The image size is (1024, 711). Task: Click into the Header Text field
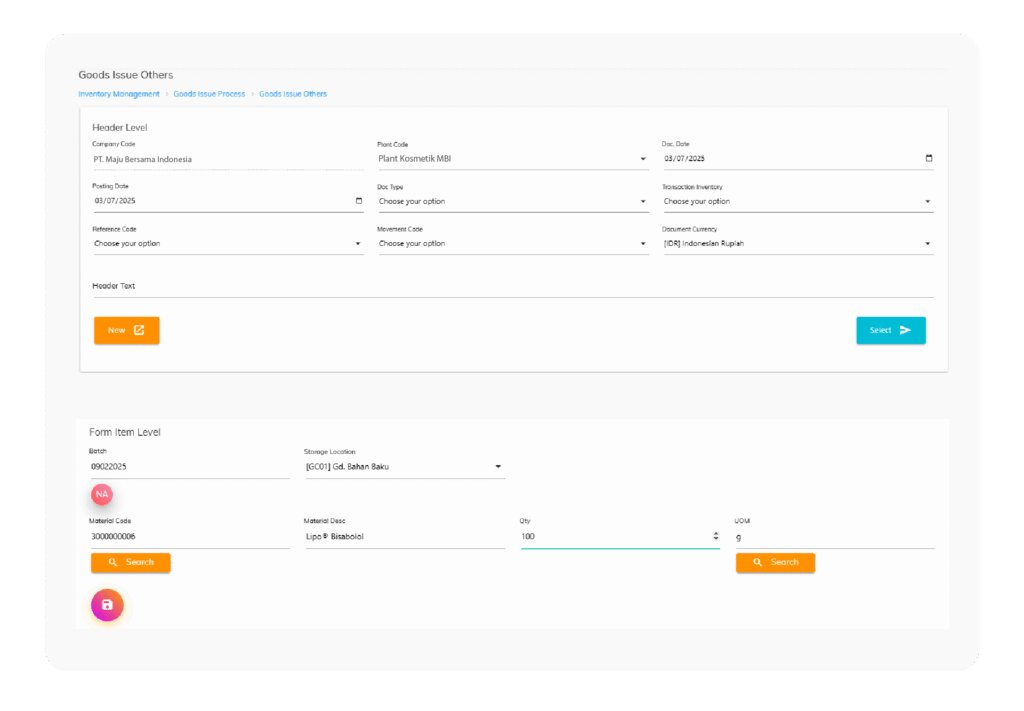512,287
